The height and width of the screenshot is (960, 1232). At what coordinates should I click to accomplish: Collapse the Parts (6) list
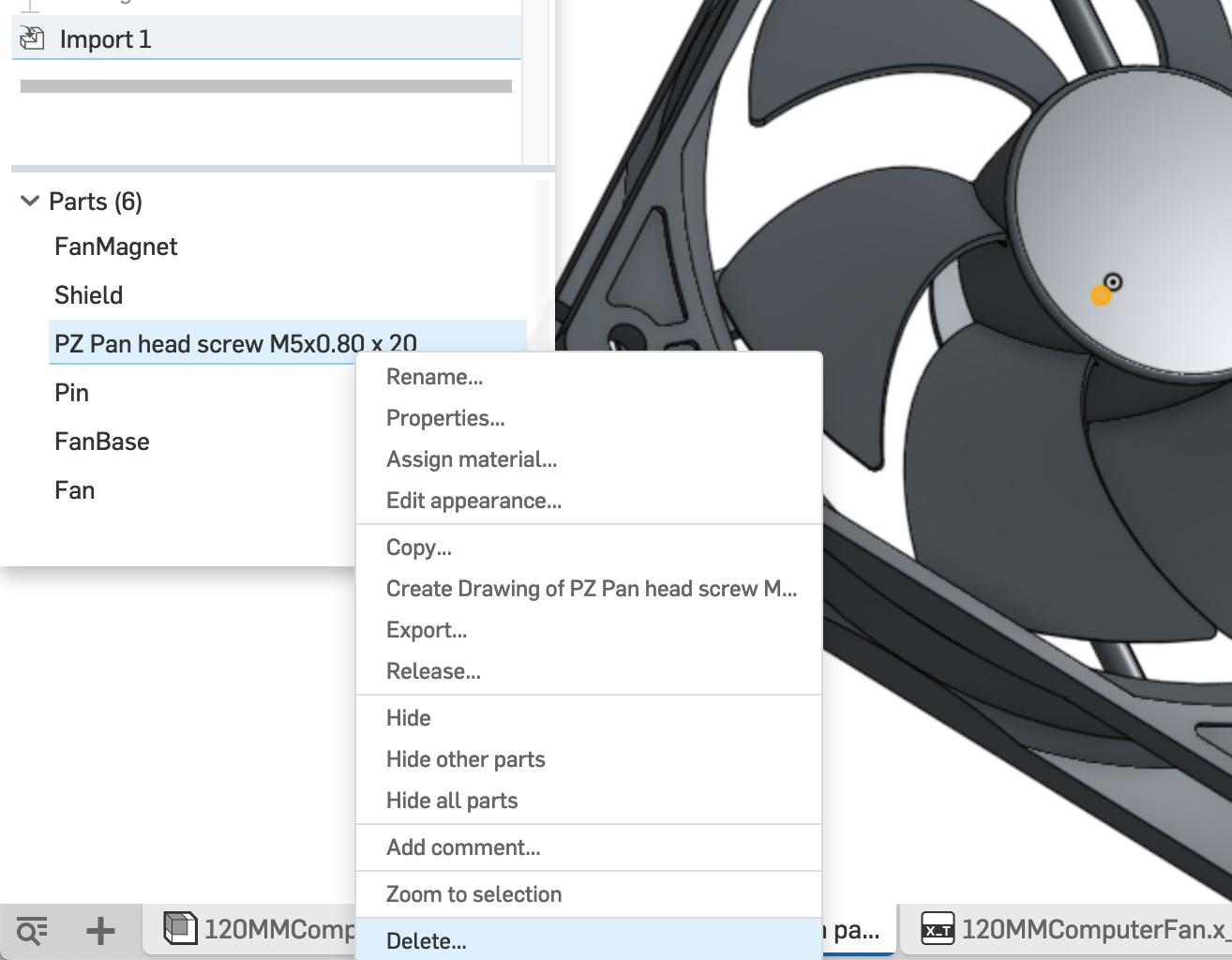tap(30, 201)
